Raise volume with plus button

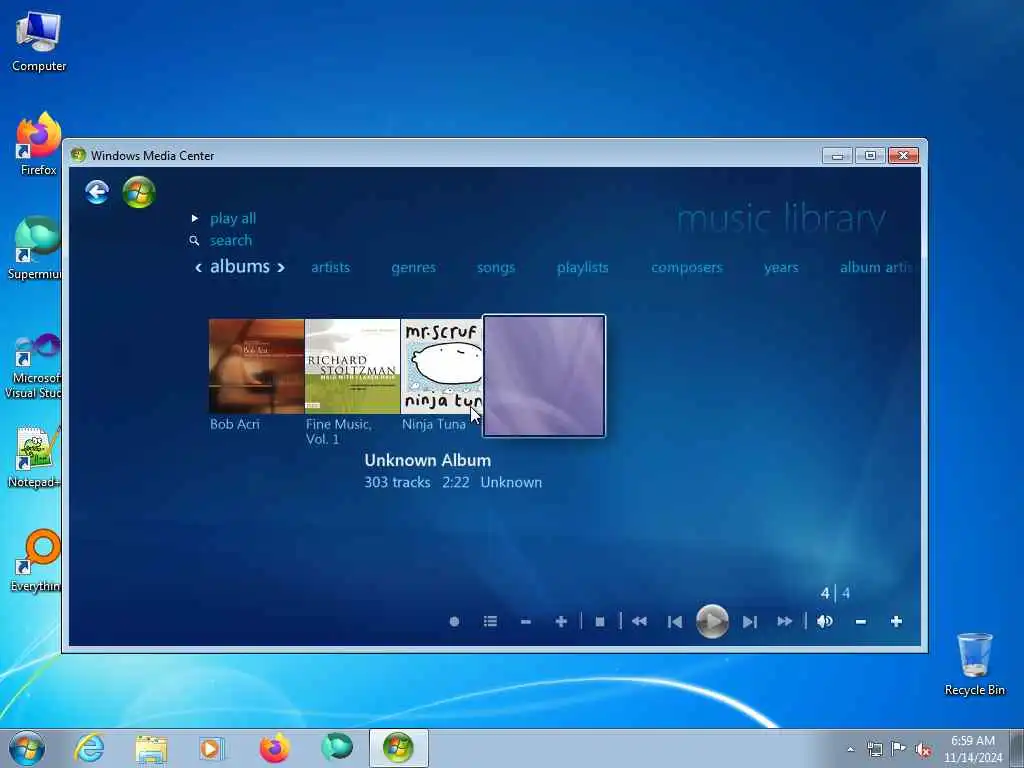(x=897, y=622)
